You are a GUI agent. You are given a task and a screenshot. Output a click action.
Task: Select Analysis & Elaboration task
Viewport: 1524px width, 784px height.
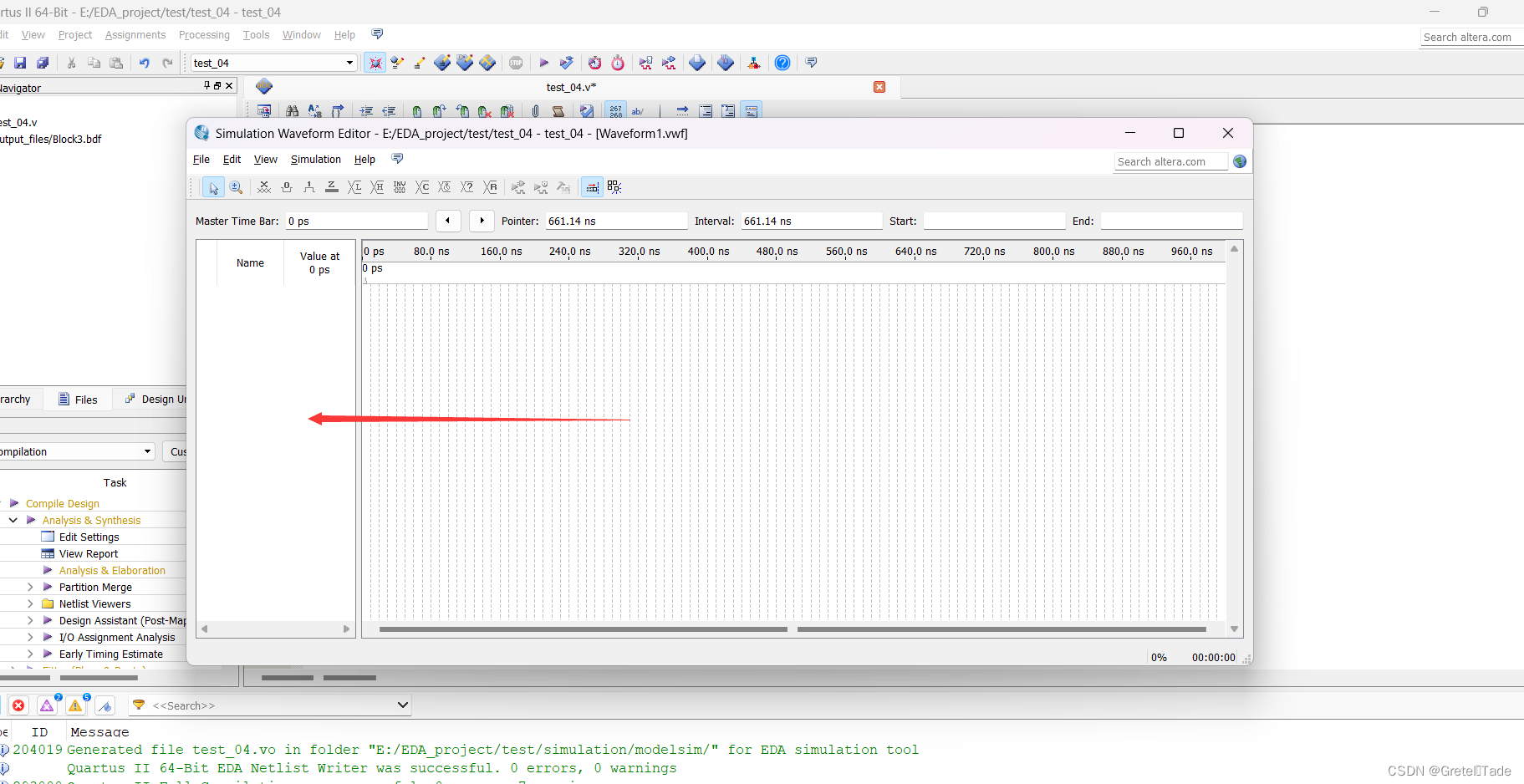tap(112, 570)
